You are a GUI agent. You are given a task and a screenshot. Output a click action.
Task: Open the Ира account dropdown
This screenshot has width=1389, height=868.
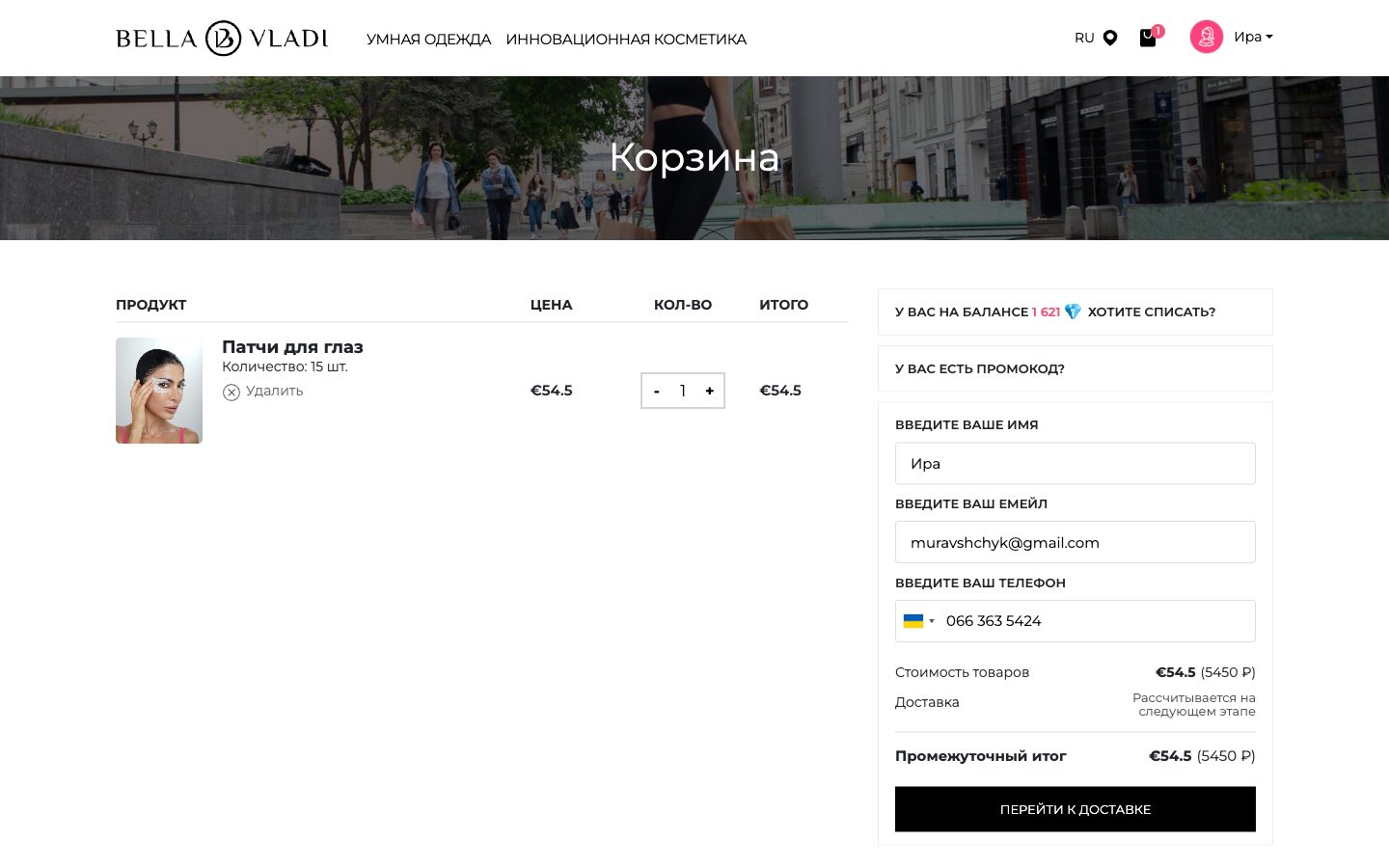(1253, 37)
